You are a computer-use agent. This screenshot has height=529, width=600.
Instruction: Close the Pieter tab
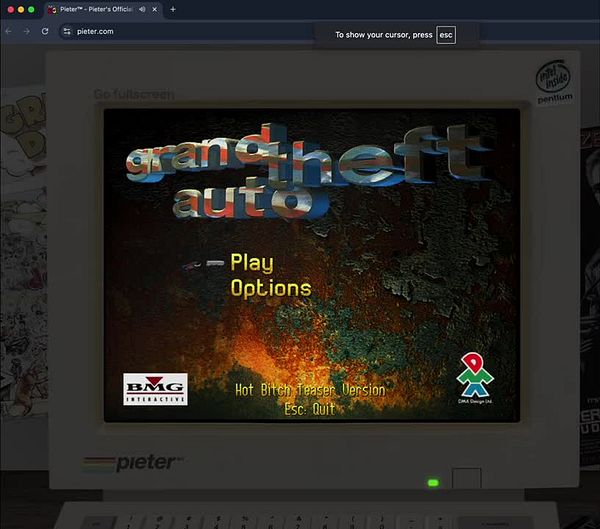tap(155, 9)
